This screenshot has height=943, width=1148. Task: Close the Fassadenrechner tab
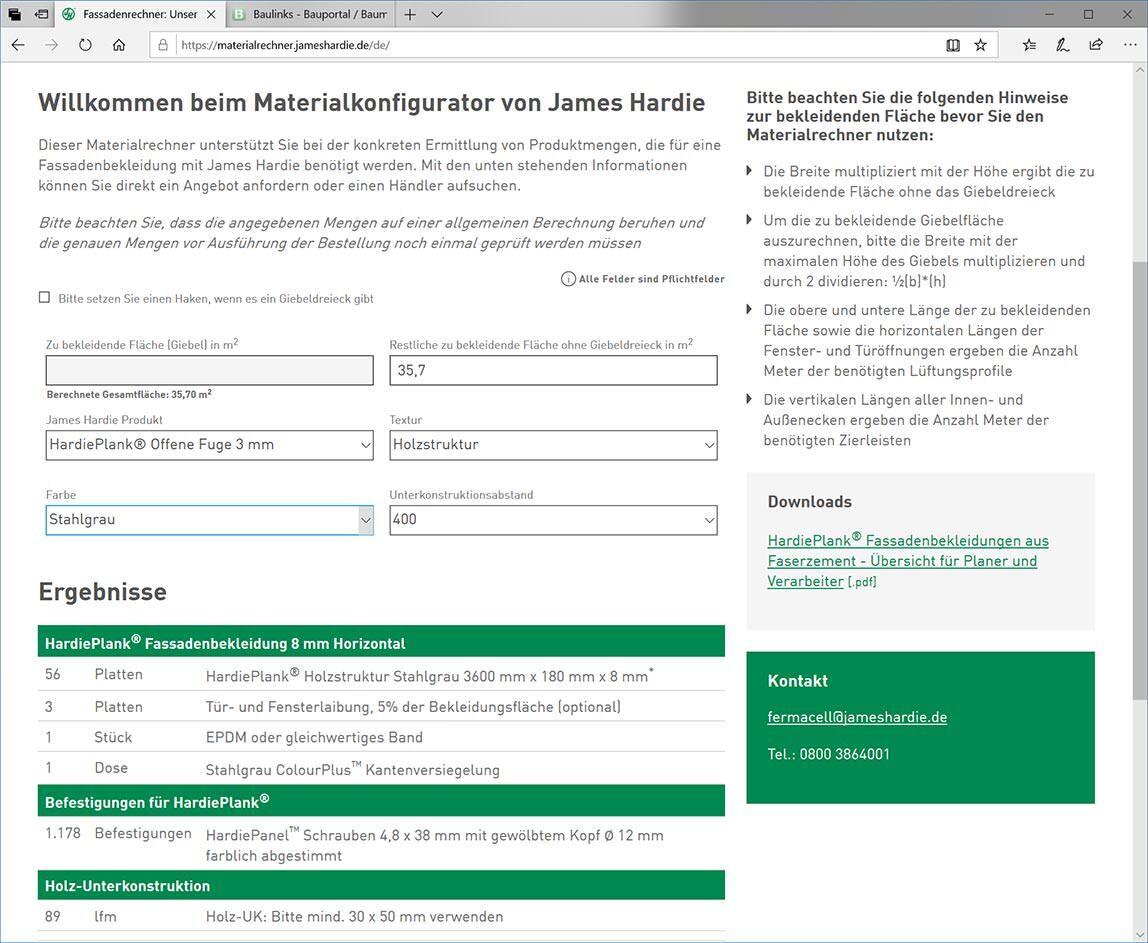(x=211, y=14)
